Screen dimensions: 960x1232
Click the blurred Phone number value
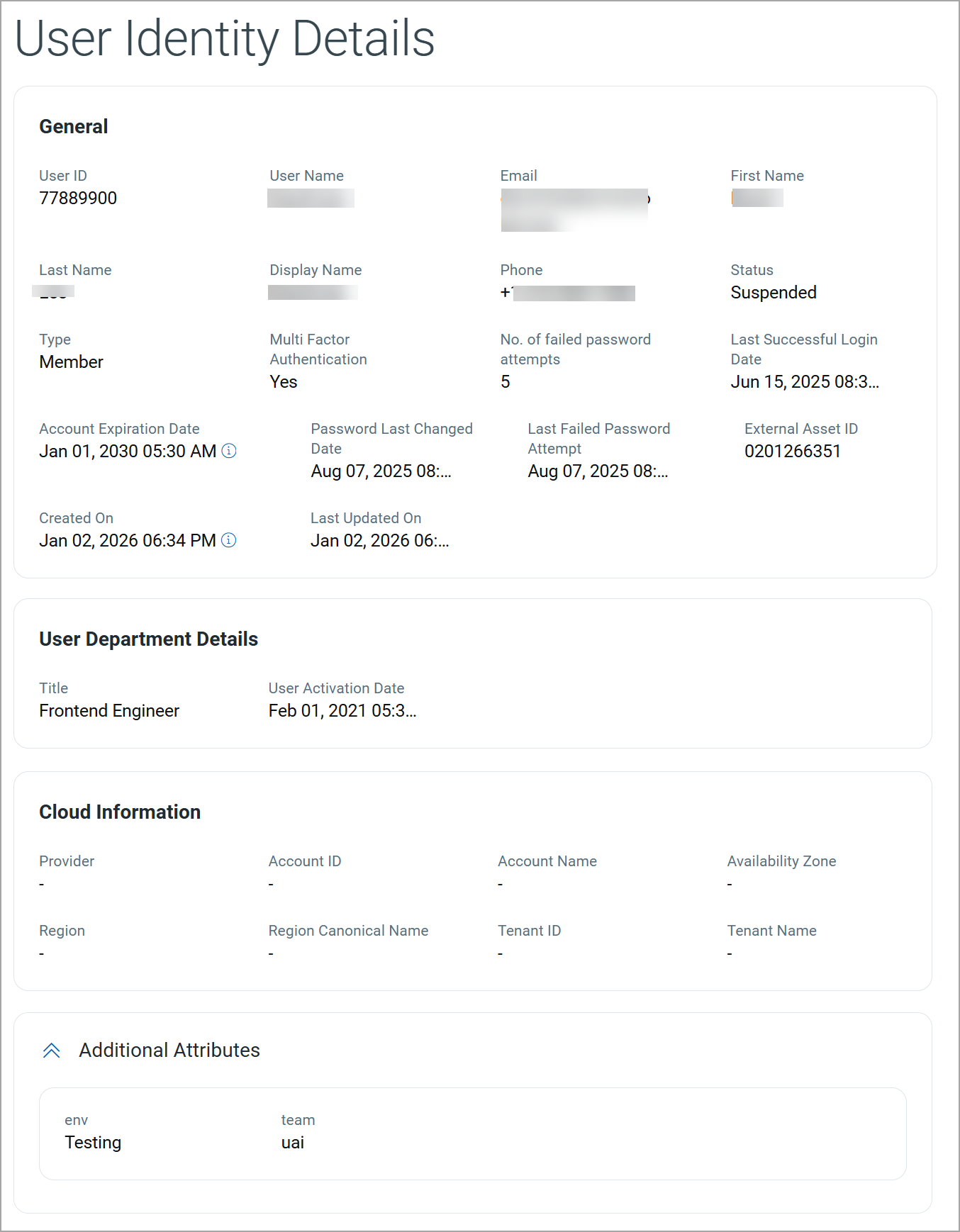[573, 293]
